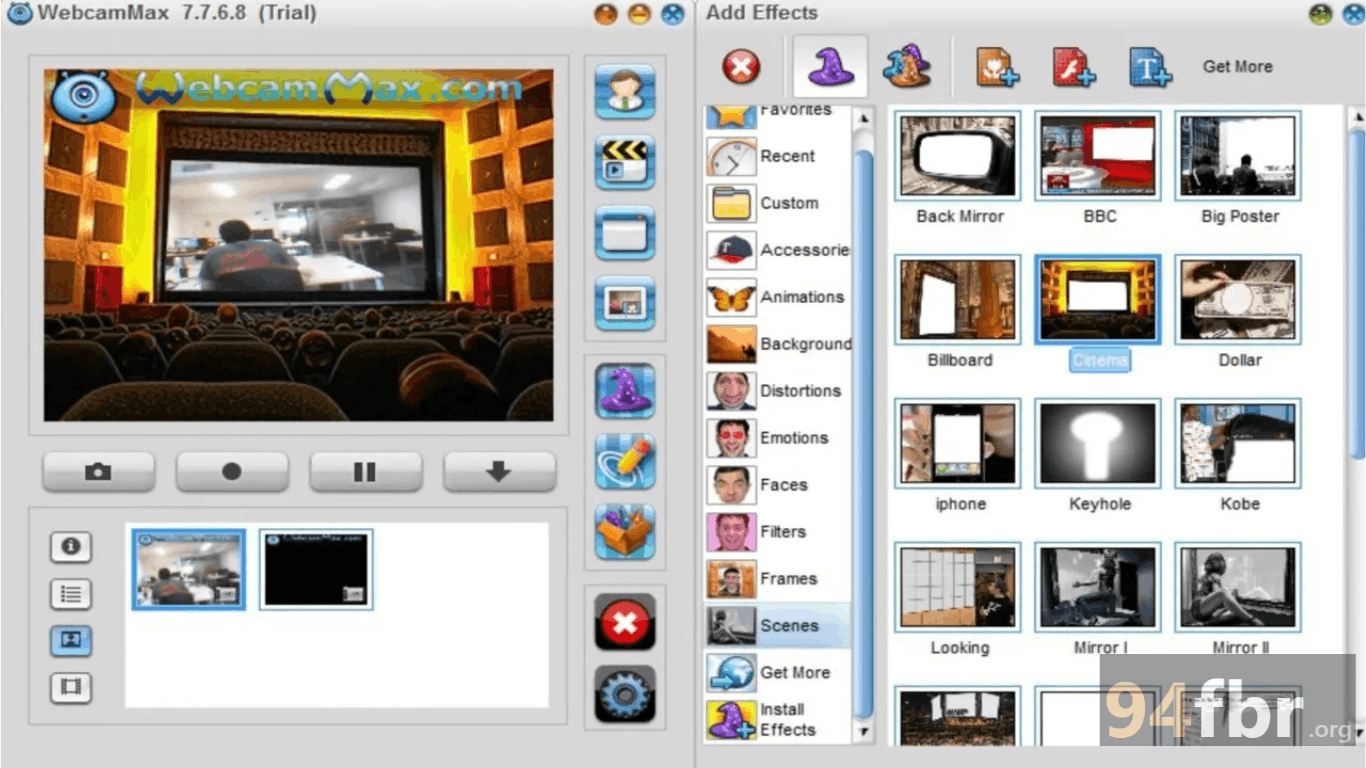Start recording with the round record button
Viewport: 1366px width, 768px height.
coord(232,471)
